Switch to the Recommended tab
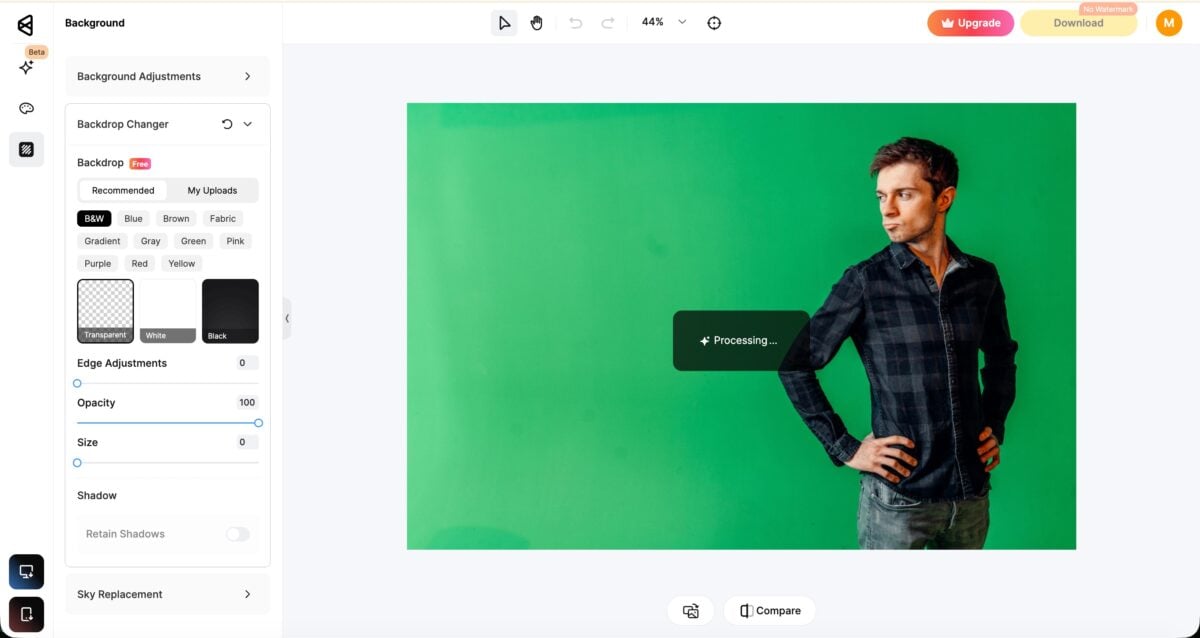Screen dimensions: 1200x638 coord(122,189)
